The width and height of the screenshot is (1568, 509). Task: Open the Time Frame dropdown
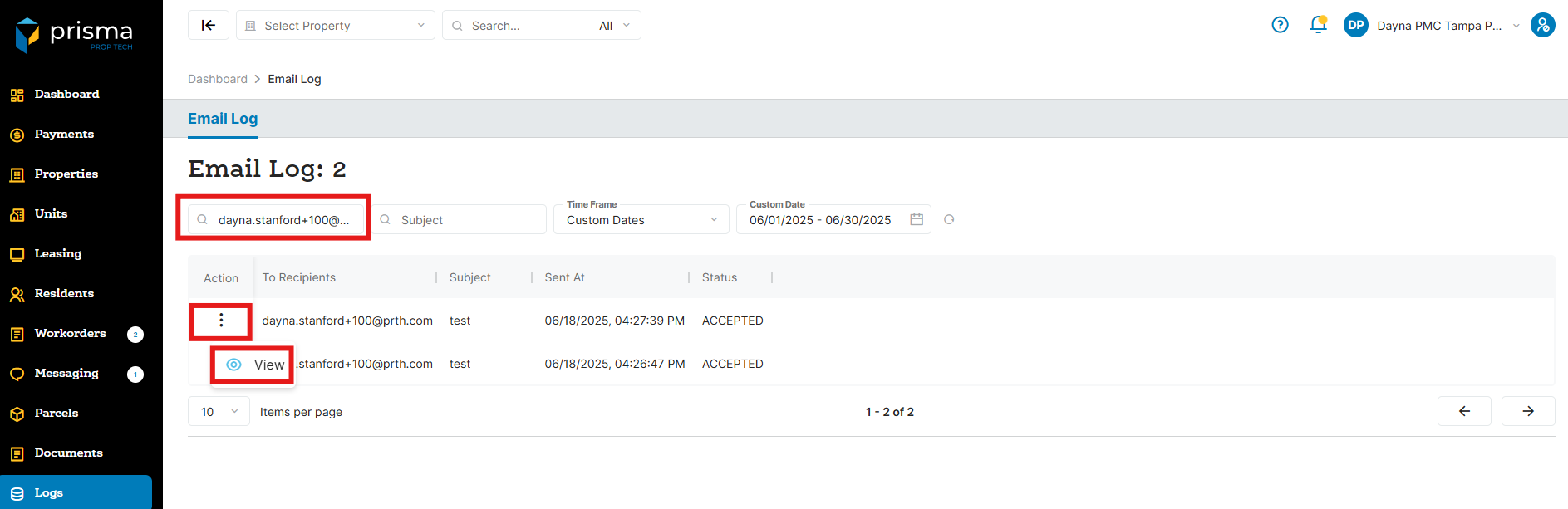tap(641, 219)
